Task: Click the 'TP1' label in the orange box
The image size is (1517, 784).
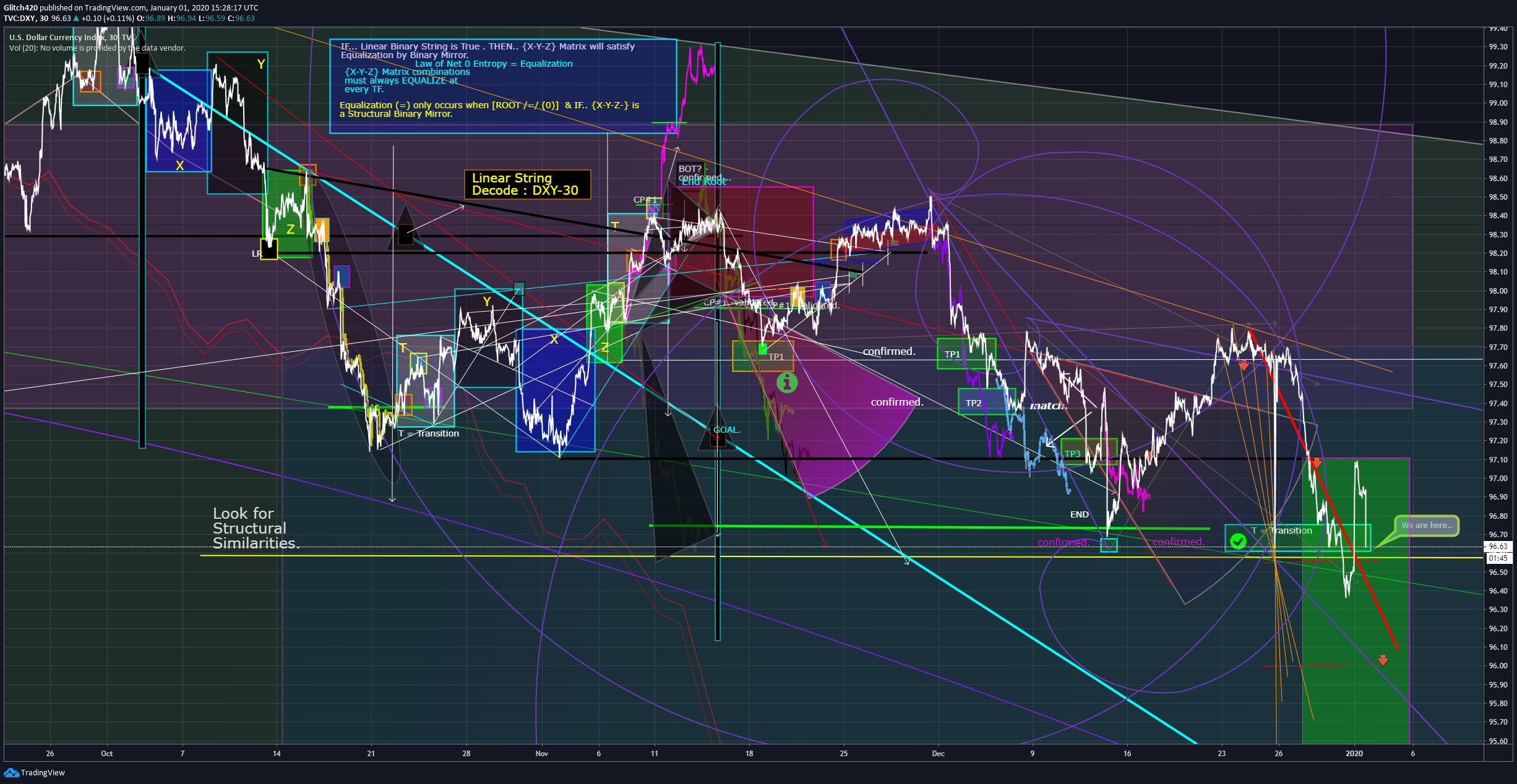Action: pyautogui.click(x=776, y=357)
